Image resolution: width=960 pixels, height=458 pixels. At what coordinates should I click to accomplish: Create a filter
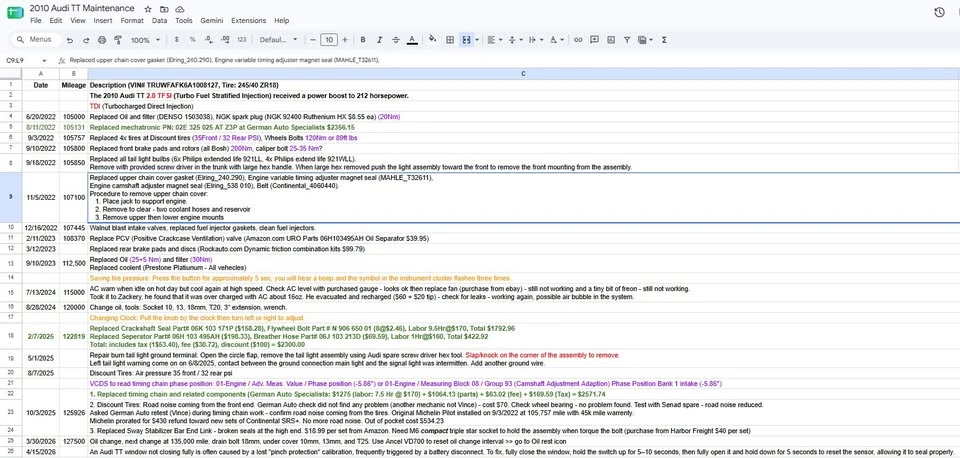pos(627,40)
